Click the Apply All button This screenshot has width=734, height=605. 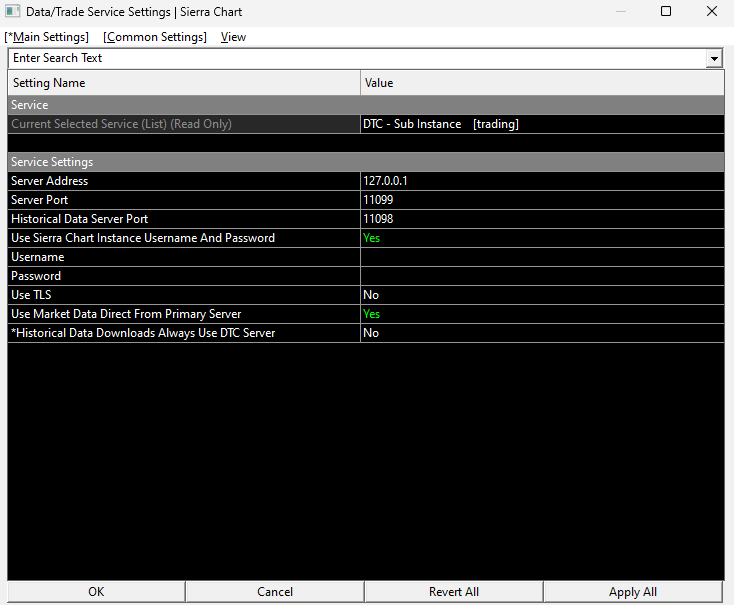click(x=633, y=592)
